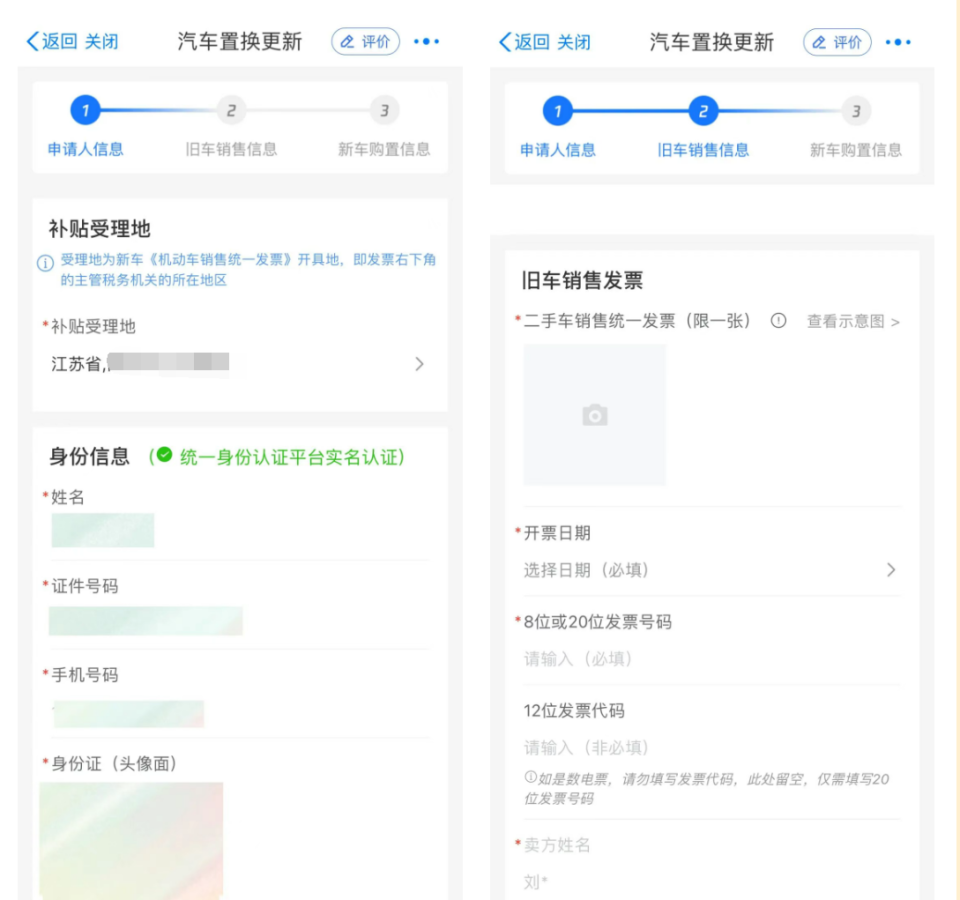The image size is (960, 900).
Task: Tap 关闭 in the right screen header
Action: (x=574, y=42)
